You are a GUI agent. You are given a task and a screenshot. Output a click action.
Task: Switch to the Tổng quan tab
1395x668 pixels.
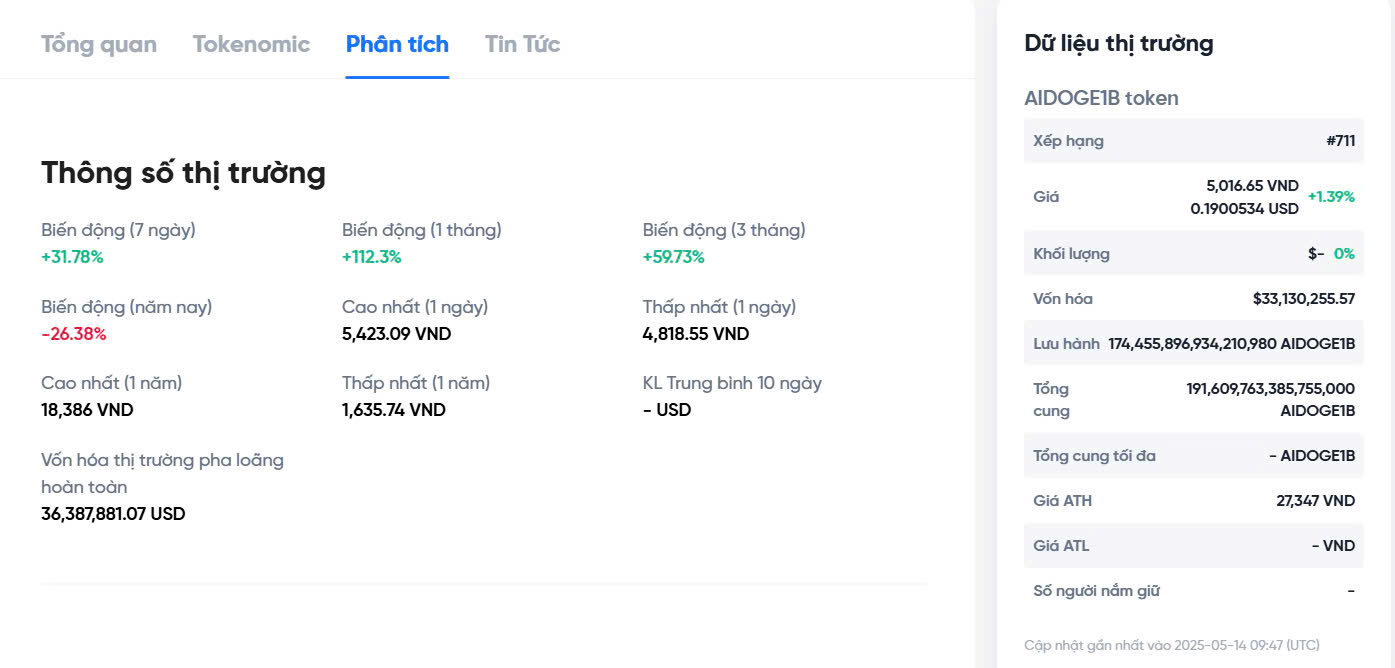(97, 44)
